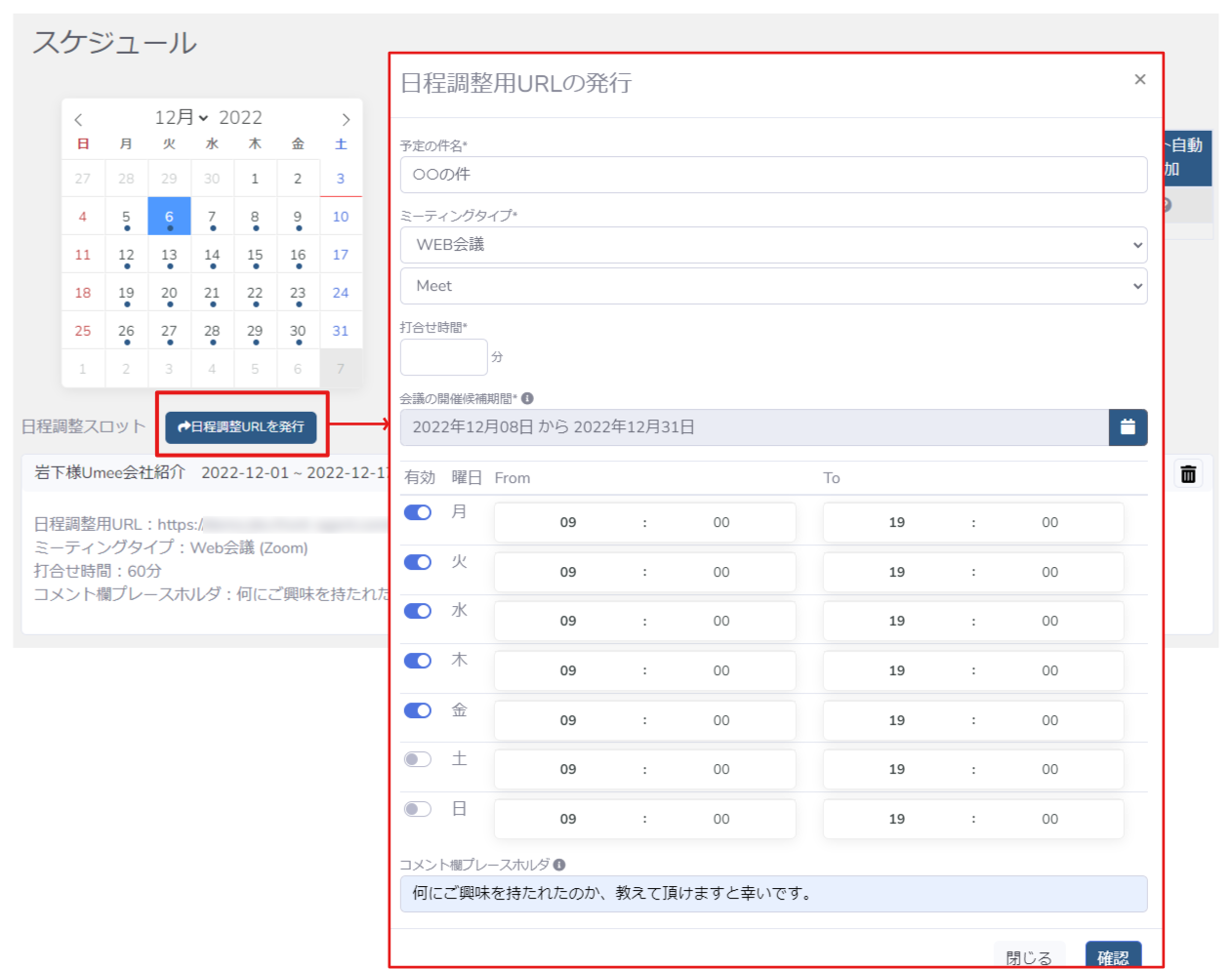
Task: Disable the Monday (月) toggle
Action: click(418, 512)
